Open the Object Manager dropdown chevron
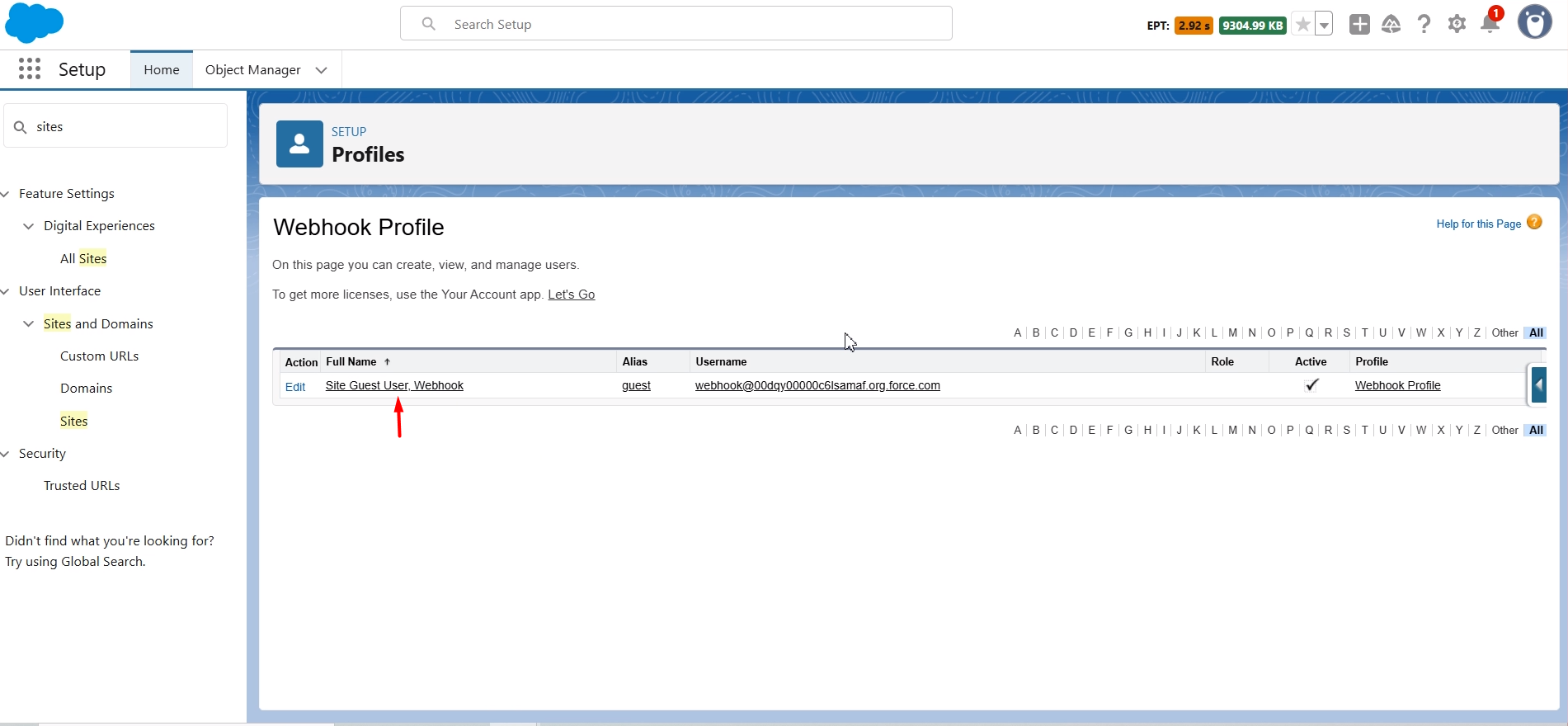Screen dimensions: 1568x726 coord(322,70)
